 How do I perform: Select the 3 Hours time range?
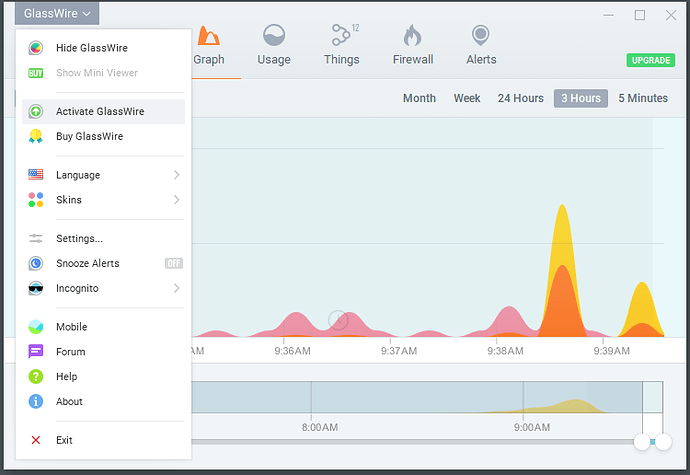tap(580, 98)
